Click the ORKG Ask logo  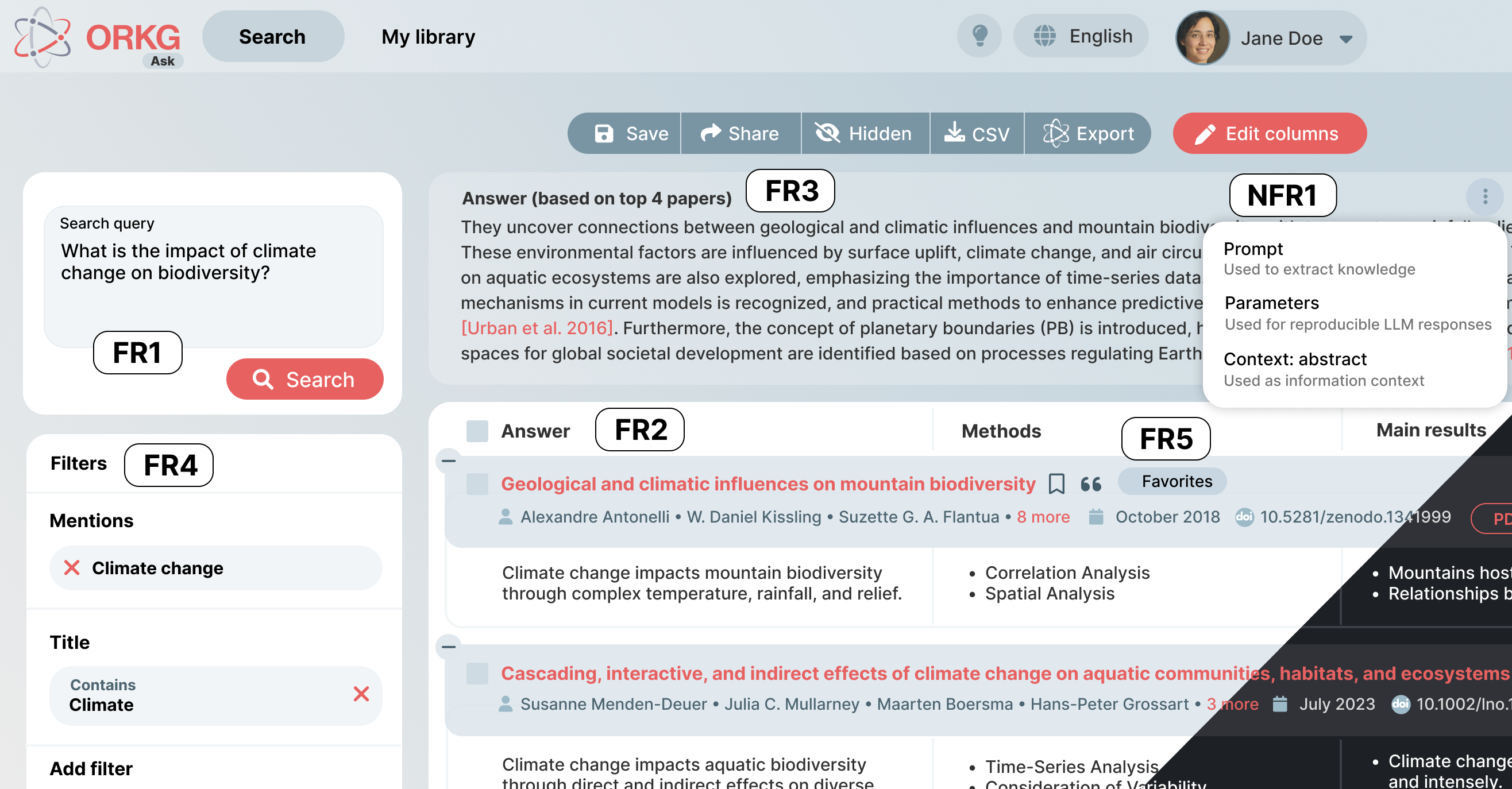pos(98,37)
